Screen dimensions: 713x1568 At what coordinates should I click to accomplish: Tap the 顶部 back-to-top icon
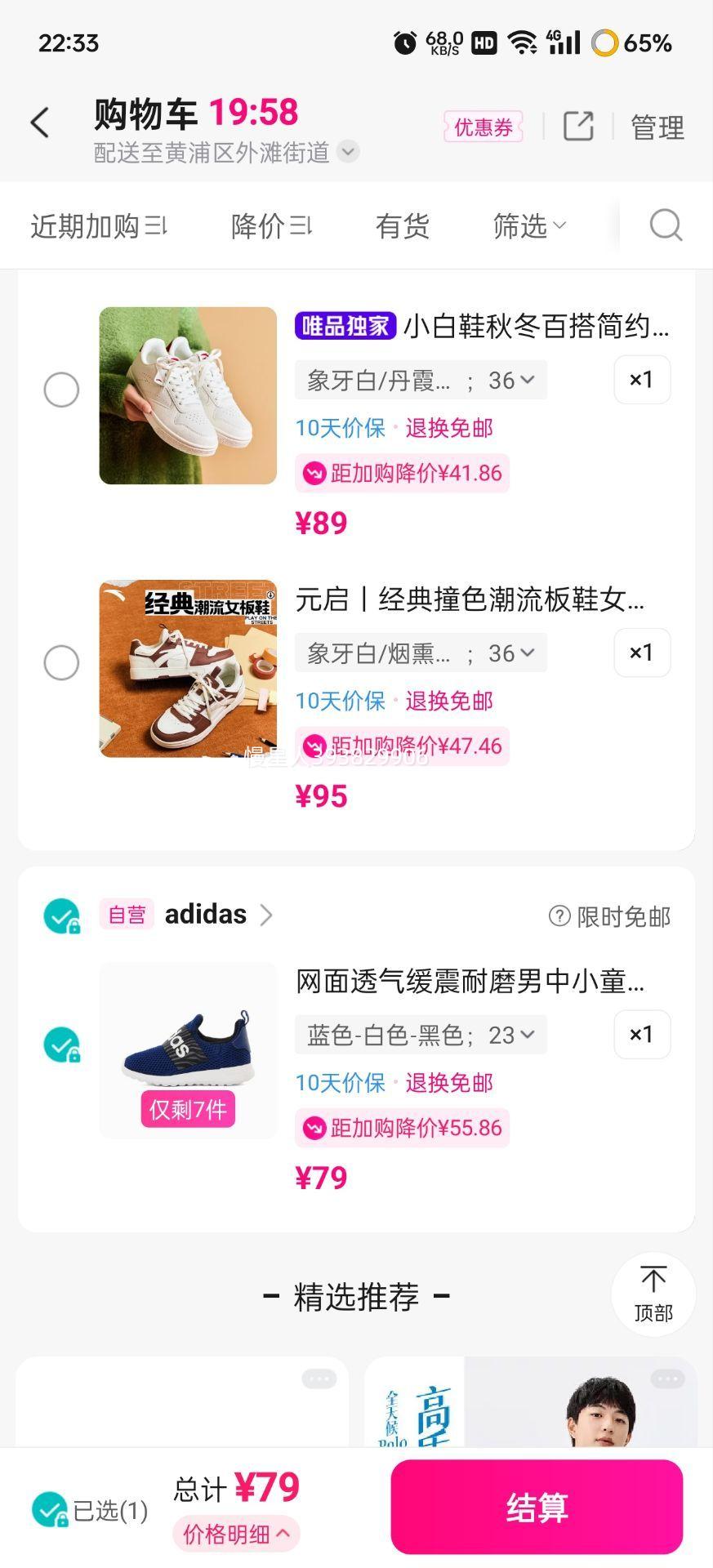tap(653, 1294)
